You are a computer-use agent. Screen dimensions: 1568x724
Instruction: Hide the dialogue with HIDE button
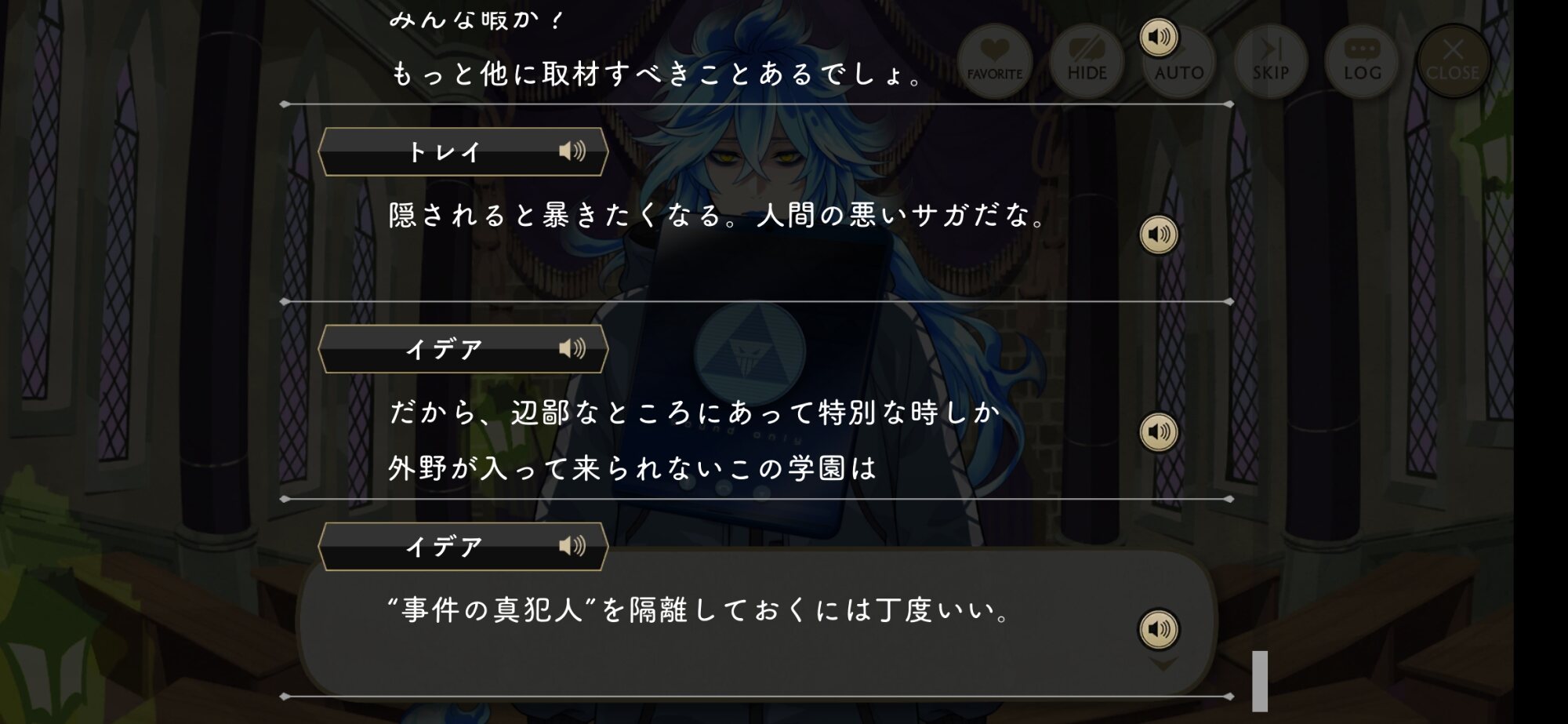tap(1087, 61)
